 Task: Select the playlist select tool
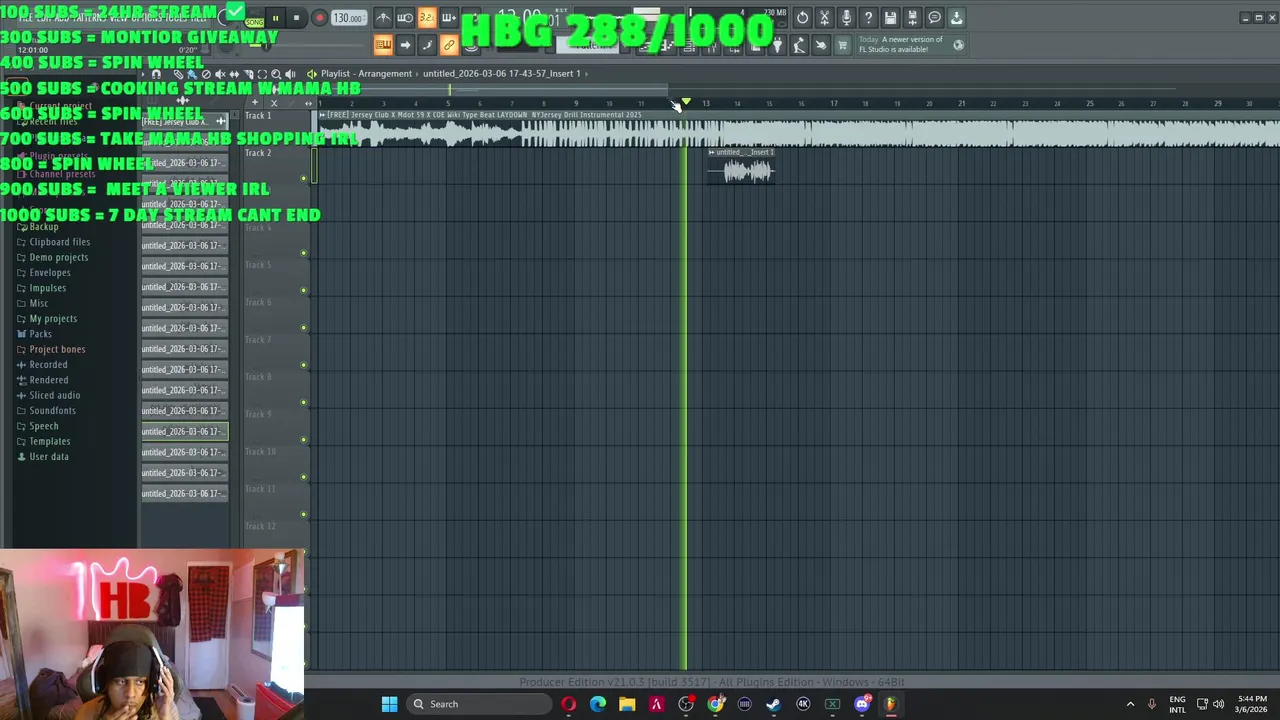pos(262,74)
